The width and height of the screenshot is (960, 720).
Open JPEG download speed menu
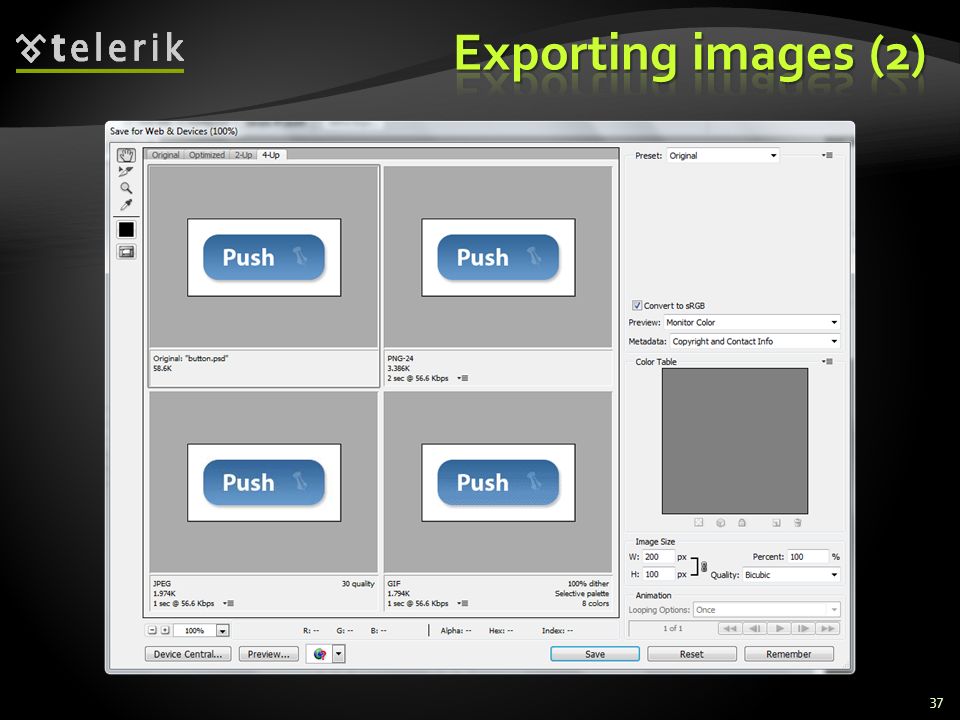coord(228,604)
